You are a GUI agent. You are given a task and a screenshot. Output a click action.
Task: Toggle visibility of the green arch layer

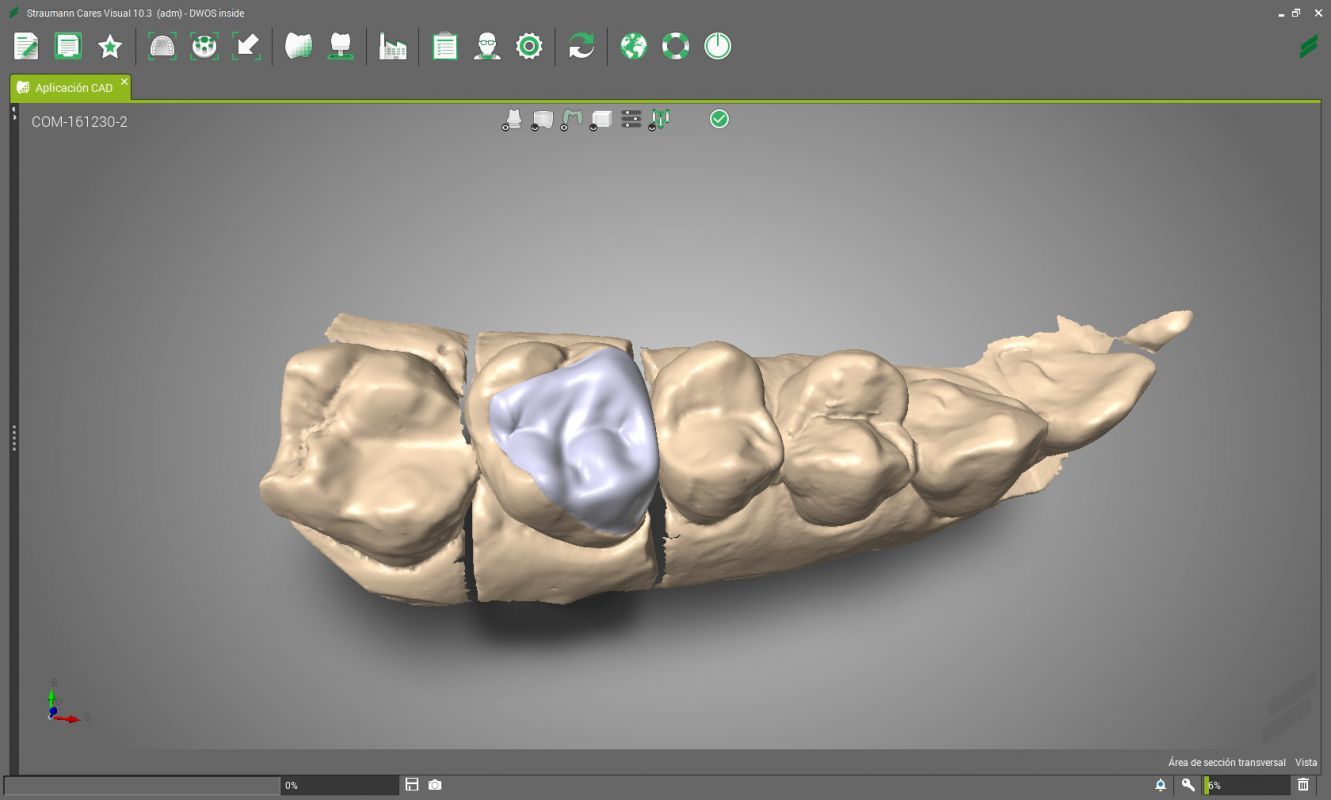571,120
